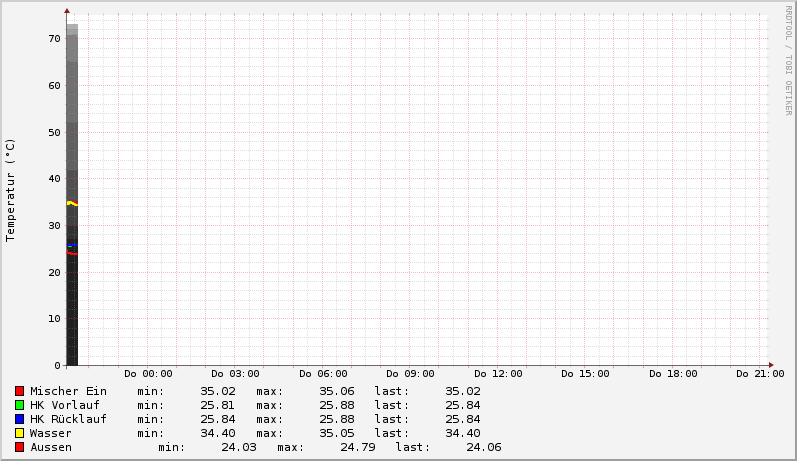
Task: Click the Aussen min value 24.03
Action: (x=239, y=447)
